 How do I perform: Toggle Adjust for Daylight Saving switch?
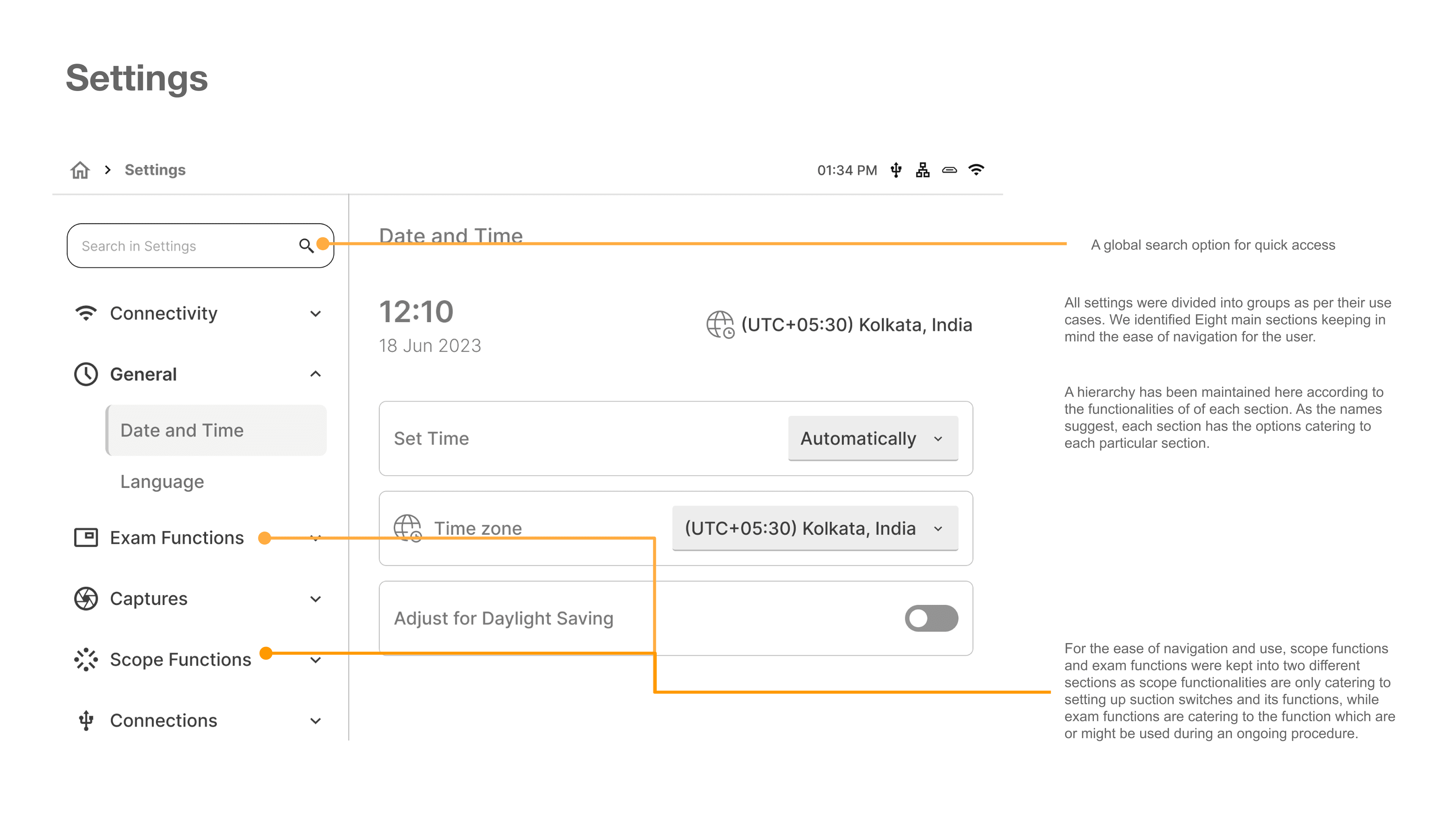coord(931,618)
